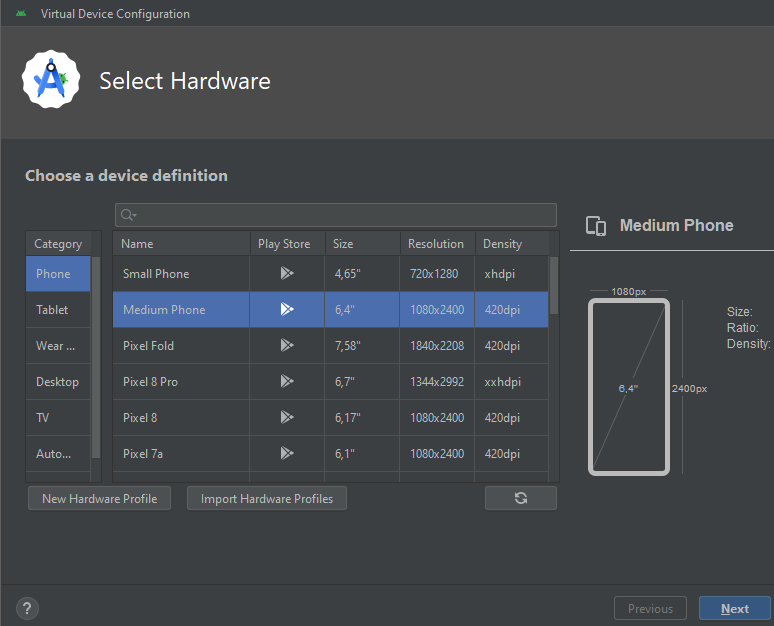This screenshot has width=774, height=626.
Task: Click the Play Store icon for Pixel Fold
Action: tap(287, 345)
